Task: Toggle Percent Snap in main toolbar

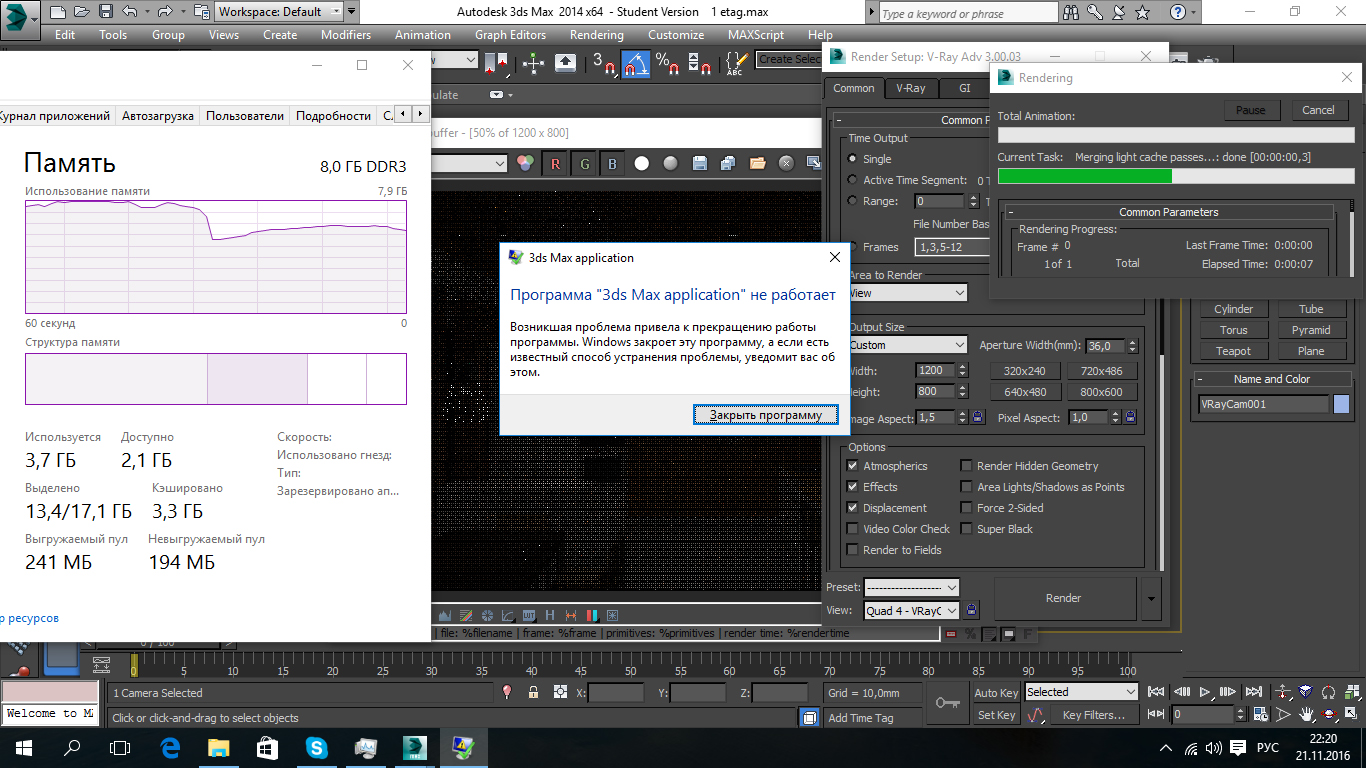Action: coord(667,63)
